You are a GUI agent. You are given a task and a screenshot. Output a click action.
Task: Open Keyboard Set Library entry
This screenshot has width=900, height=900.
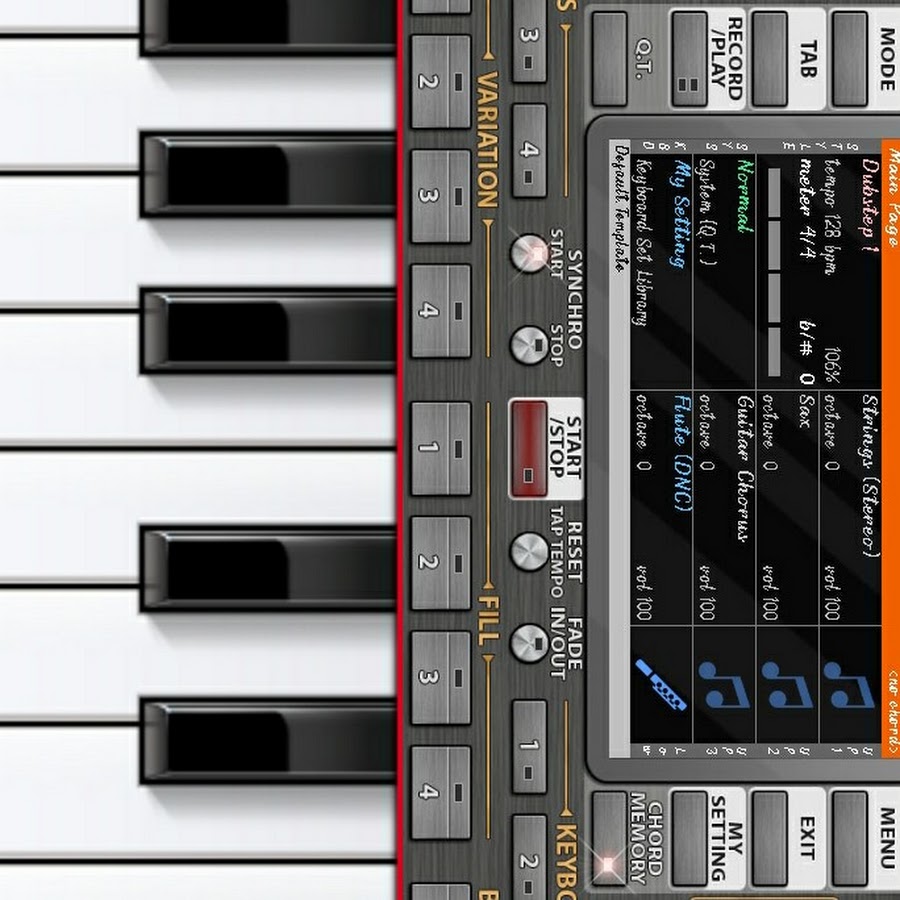pyautogui.click(x=643, y=242)
